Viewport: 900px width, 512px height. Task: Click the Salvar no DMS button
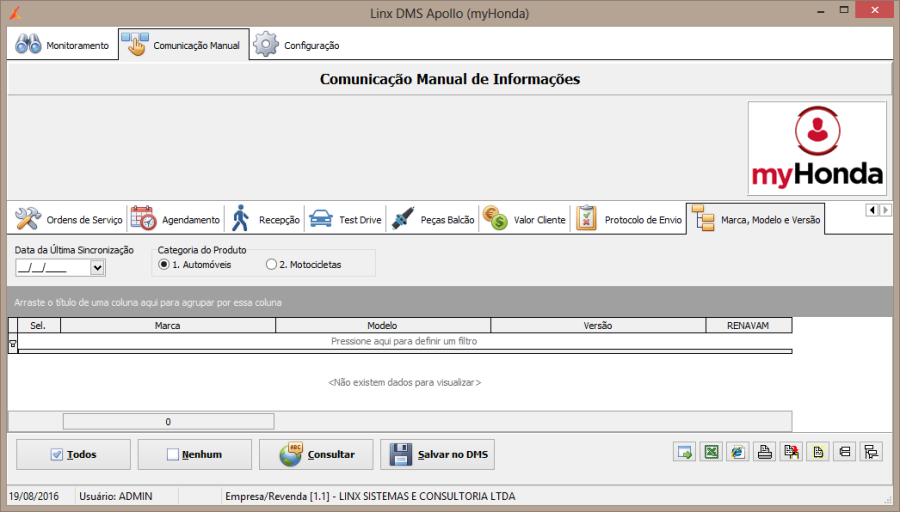pyautogui.click(x=437, y=455)
